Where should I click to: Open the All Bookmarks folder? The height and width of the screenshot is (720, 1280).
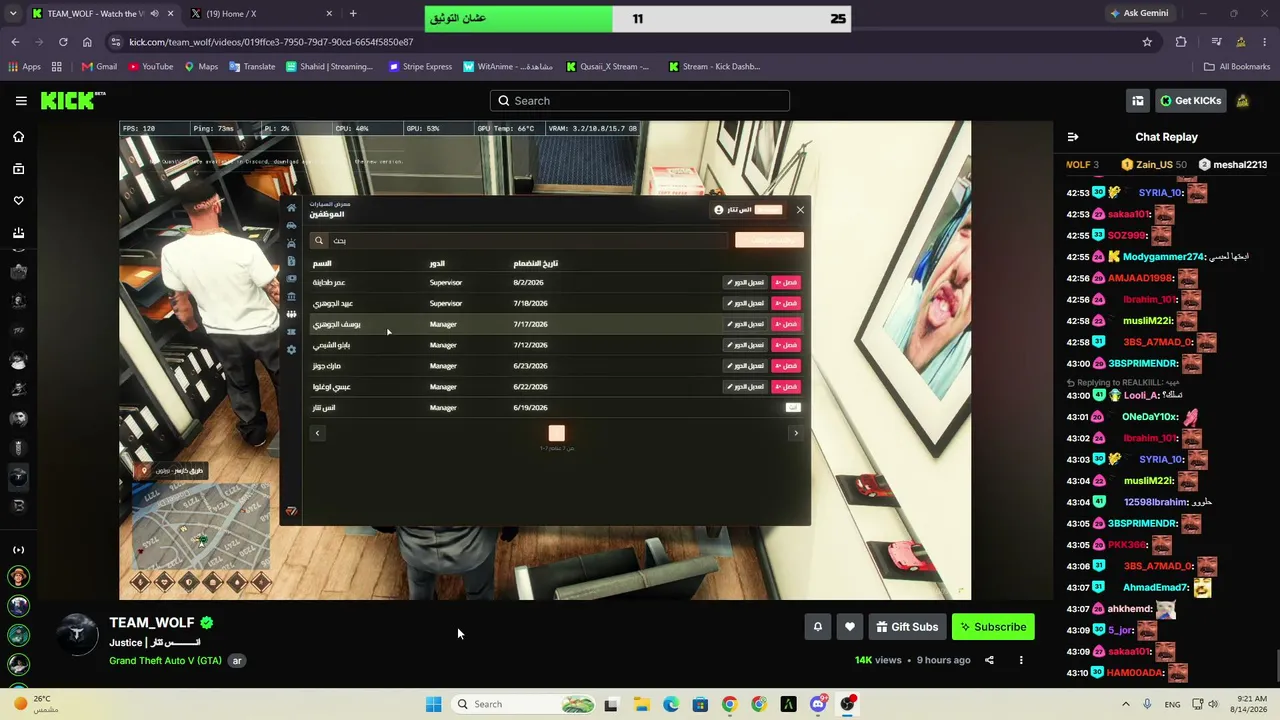(x=1237, y=67)
